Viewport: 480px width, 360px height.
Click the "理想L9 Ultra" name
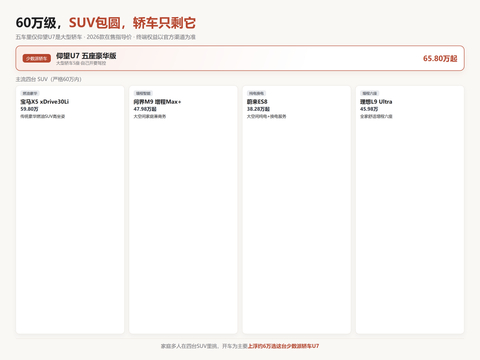(x=376, y=102)
